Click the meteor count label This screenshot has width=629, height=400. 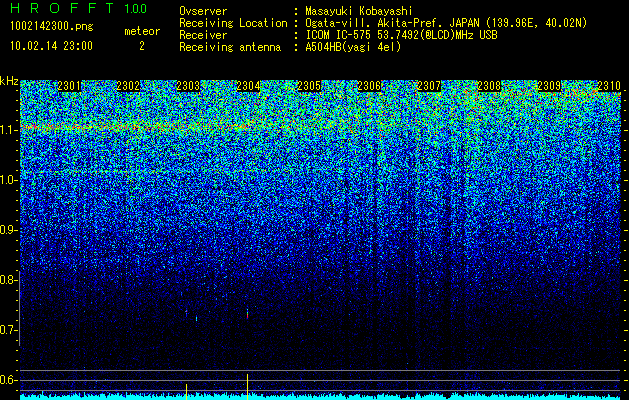[142, 31]
